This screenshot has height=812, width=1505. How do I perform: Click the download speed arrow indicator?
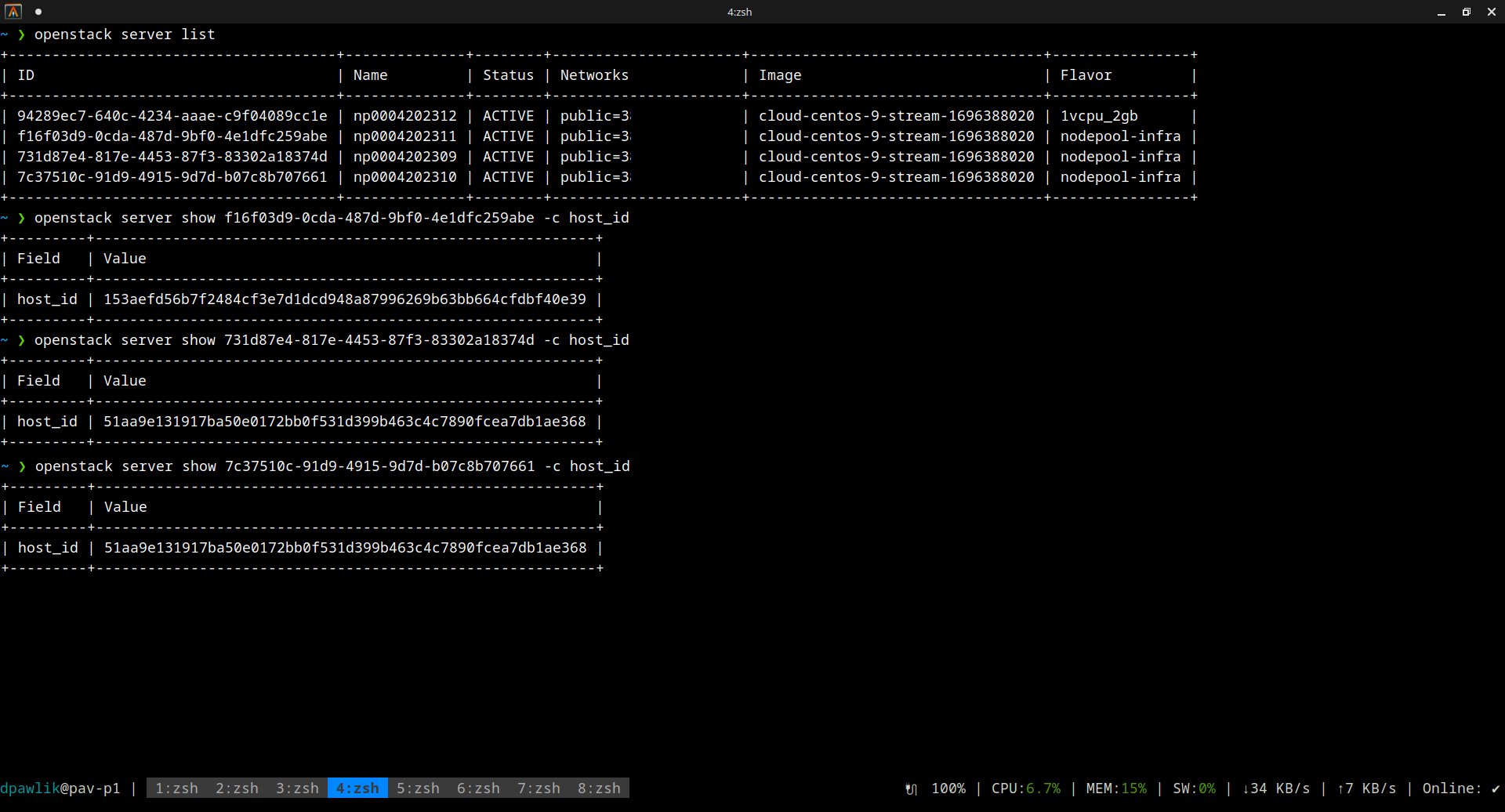pyautogui.click(x=1246, y=788)
